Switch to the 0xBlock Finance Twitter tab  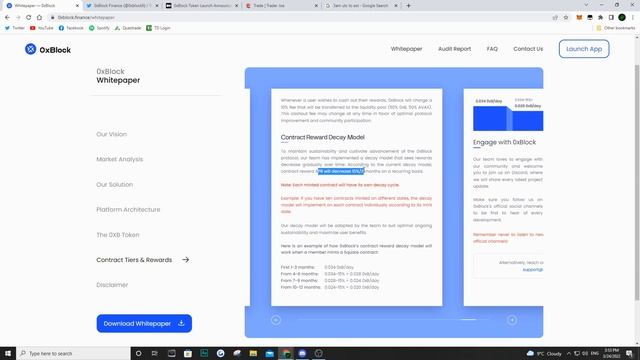[122, 6]
